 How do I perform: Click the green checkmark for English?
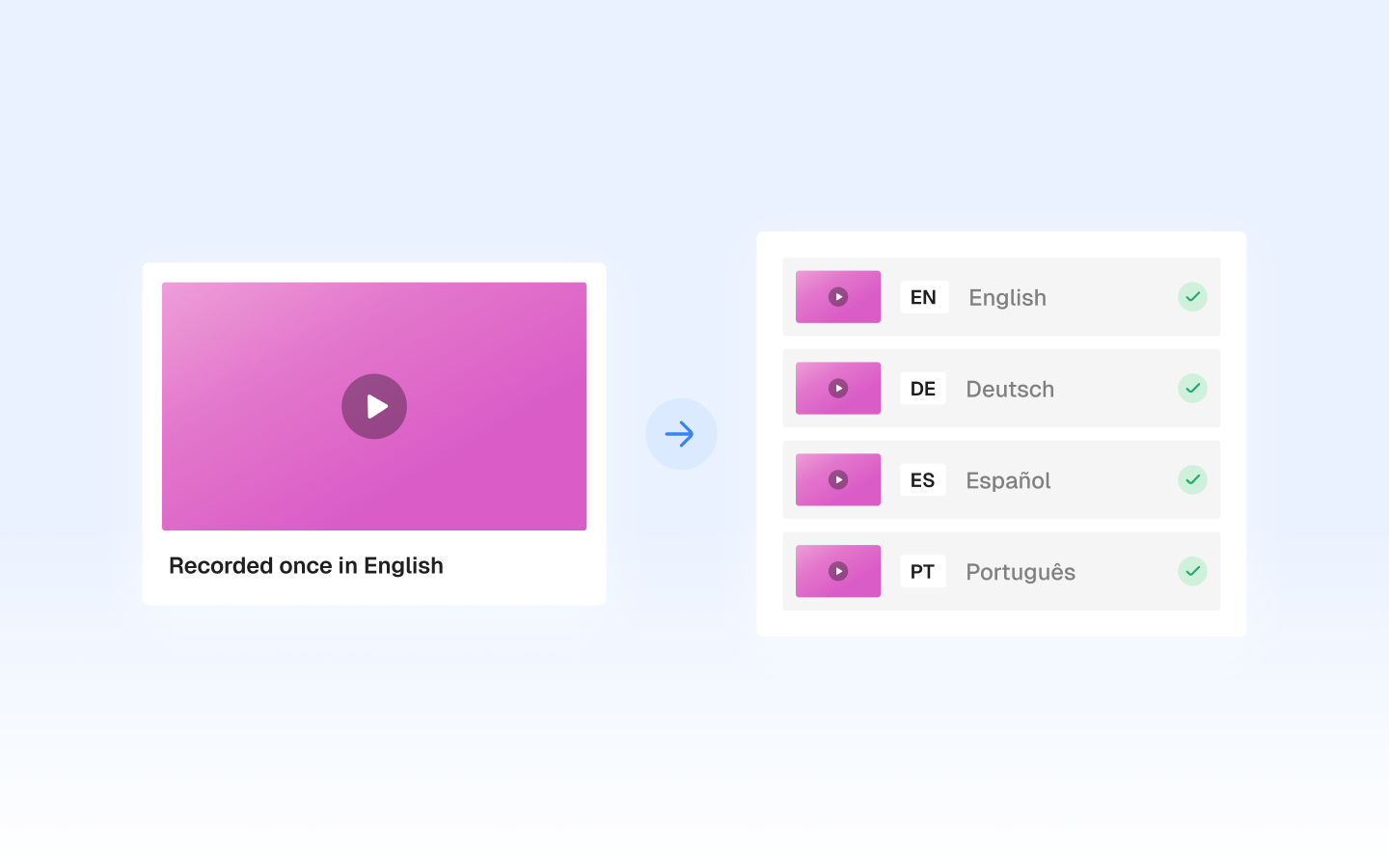coord(1192,297)
